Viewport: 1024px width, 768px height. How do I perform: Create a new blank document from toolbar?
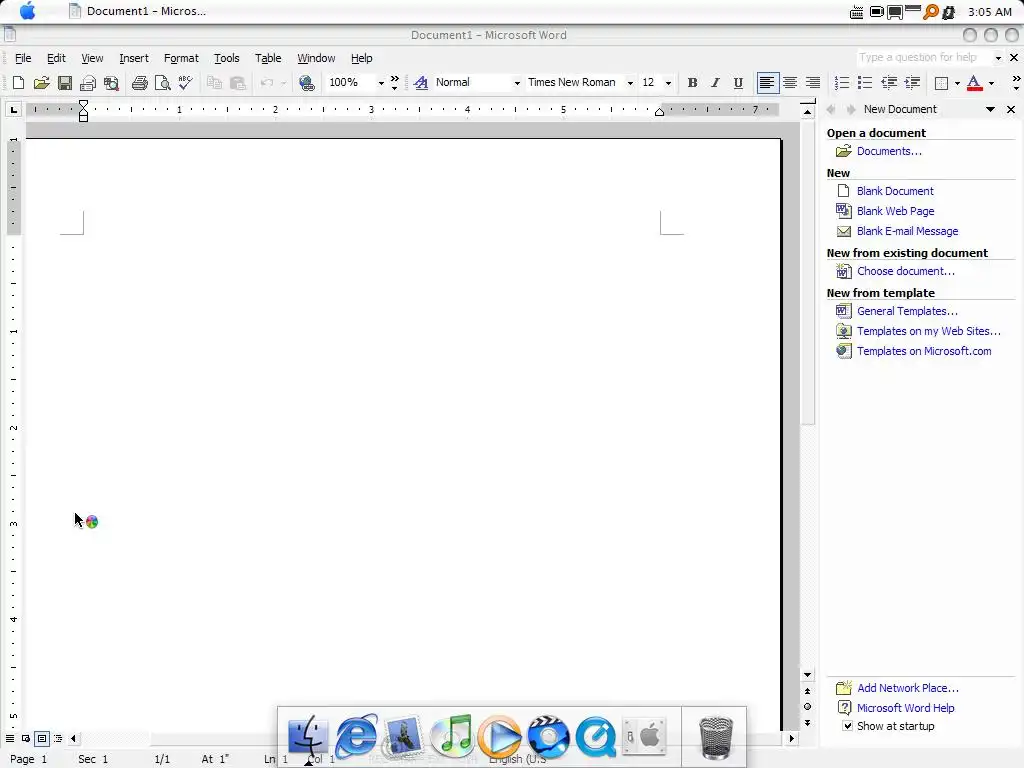18,83
